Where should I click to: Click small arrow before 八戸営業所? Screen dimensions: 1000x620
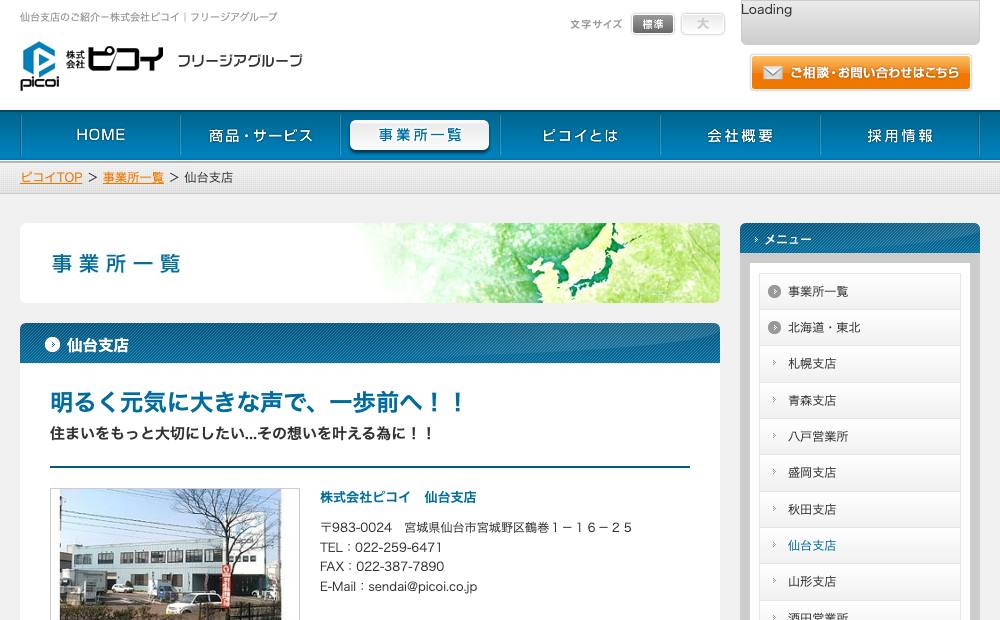pyautogui.click(x=774, y=436)
